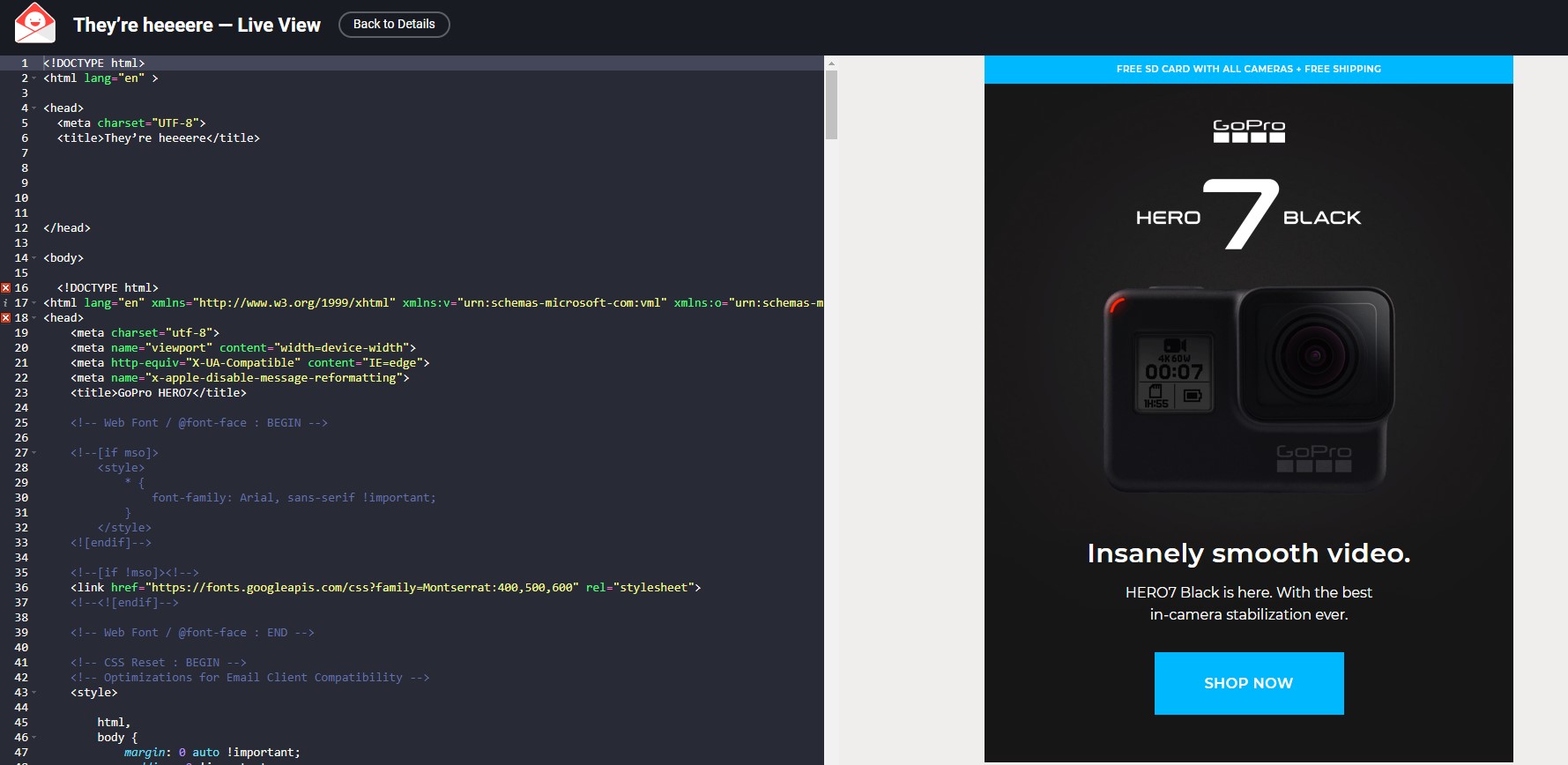Click the error marker on line 18

[x=5, y=318]
